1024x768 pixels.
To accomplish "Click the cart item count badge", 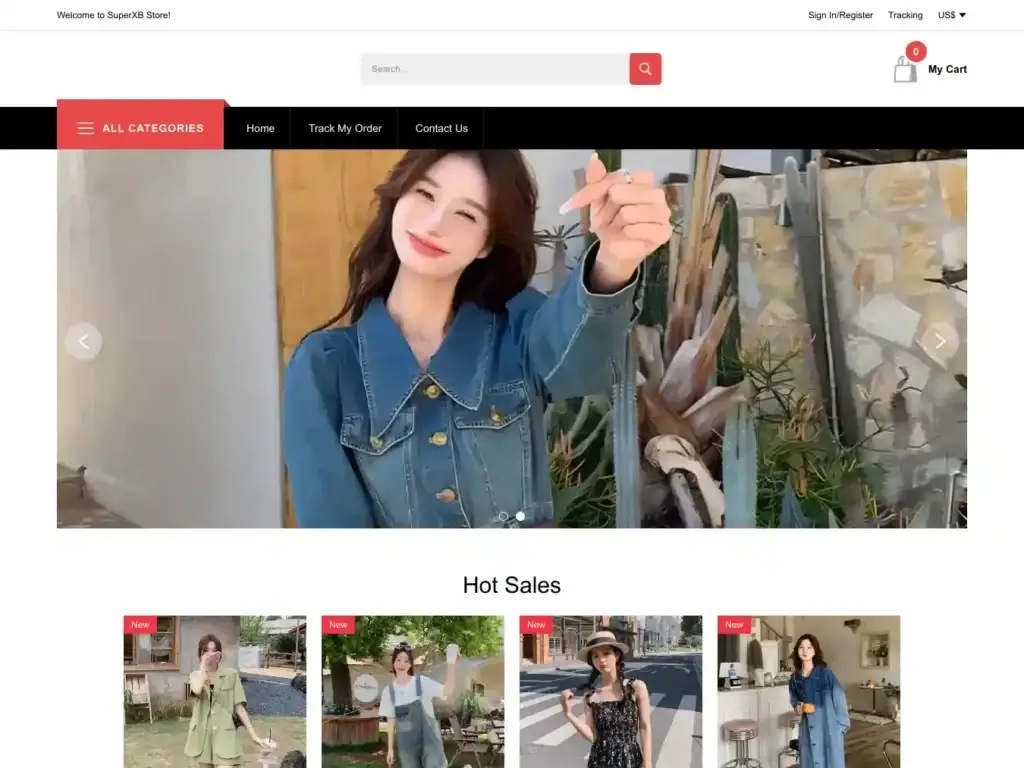I will click(915, 52).
